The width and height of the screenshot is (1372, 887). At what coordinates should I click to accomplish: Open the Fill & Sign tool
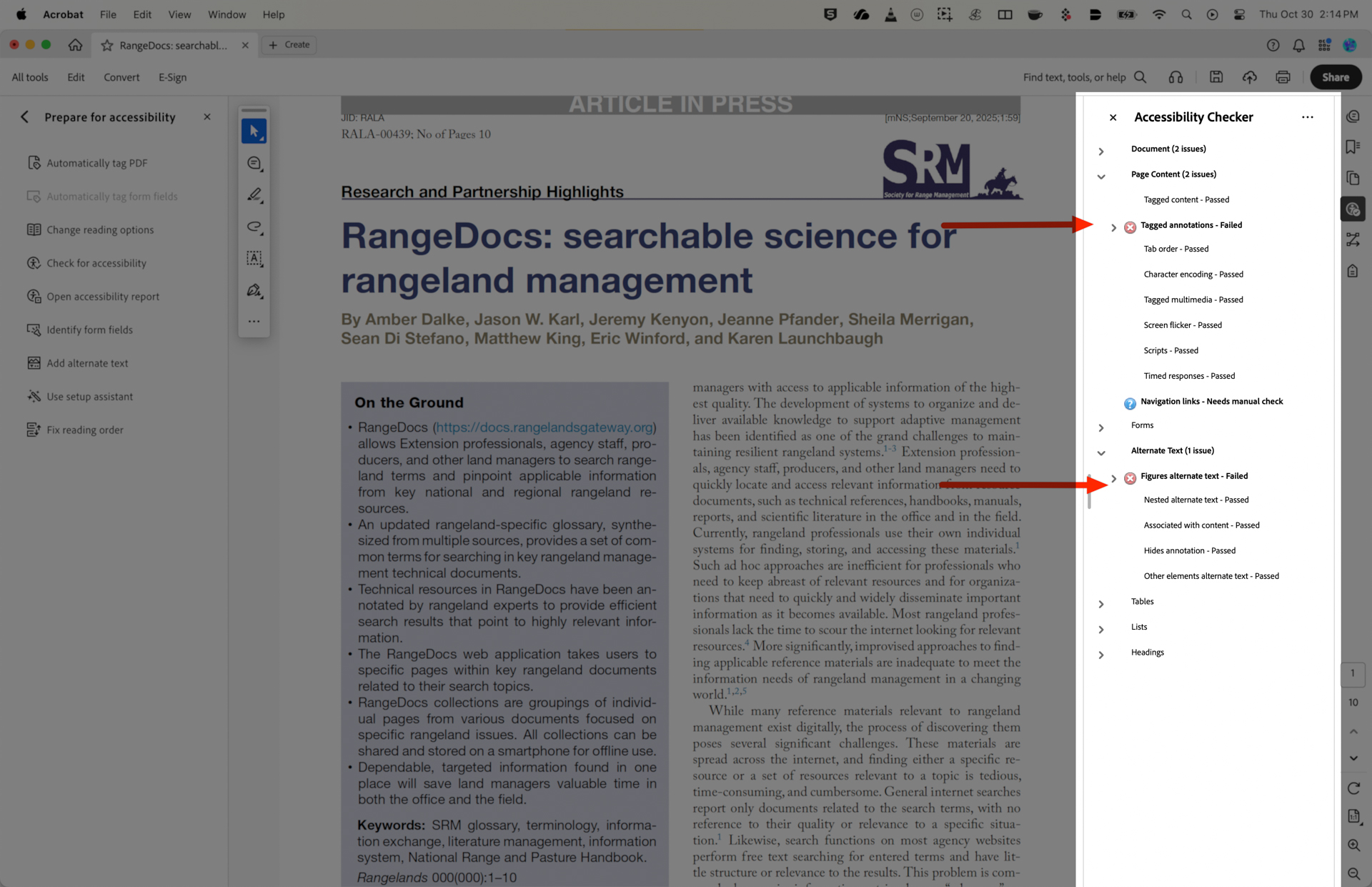tap(254, 291)
